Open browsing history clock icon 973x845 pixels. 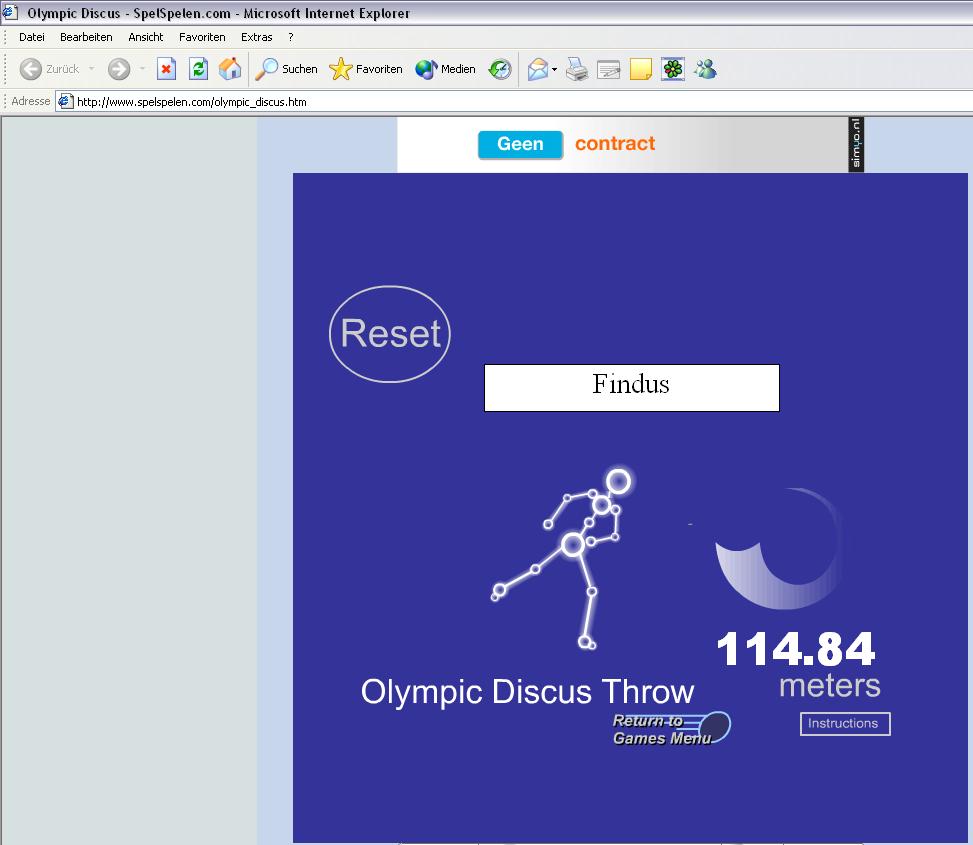click(x=500, y=69)
